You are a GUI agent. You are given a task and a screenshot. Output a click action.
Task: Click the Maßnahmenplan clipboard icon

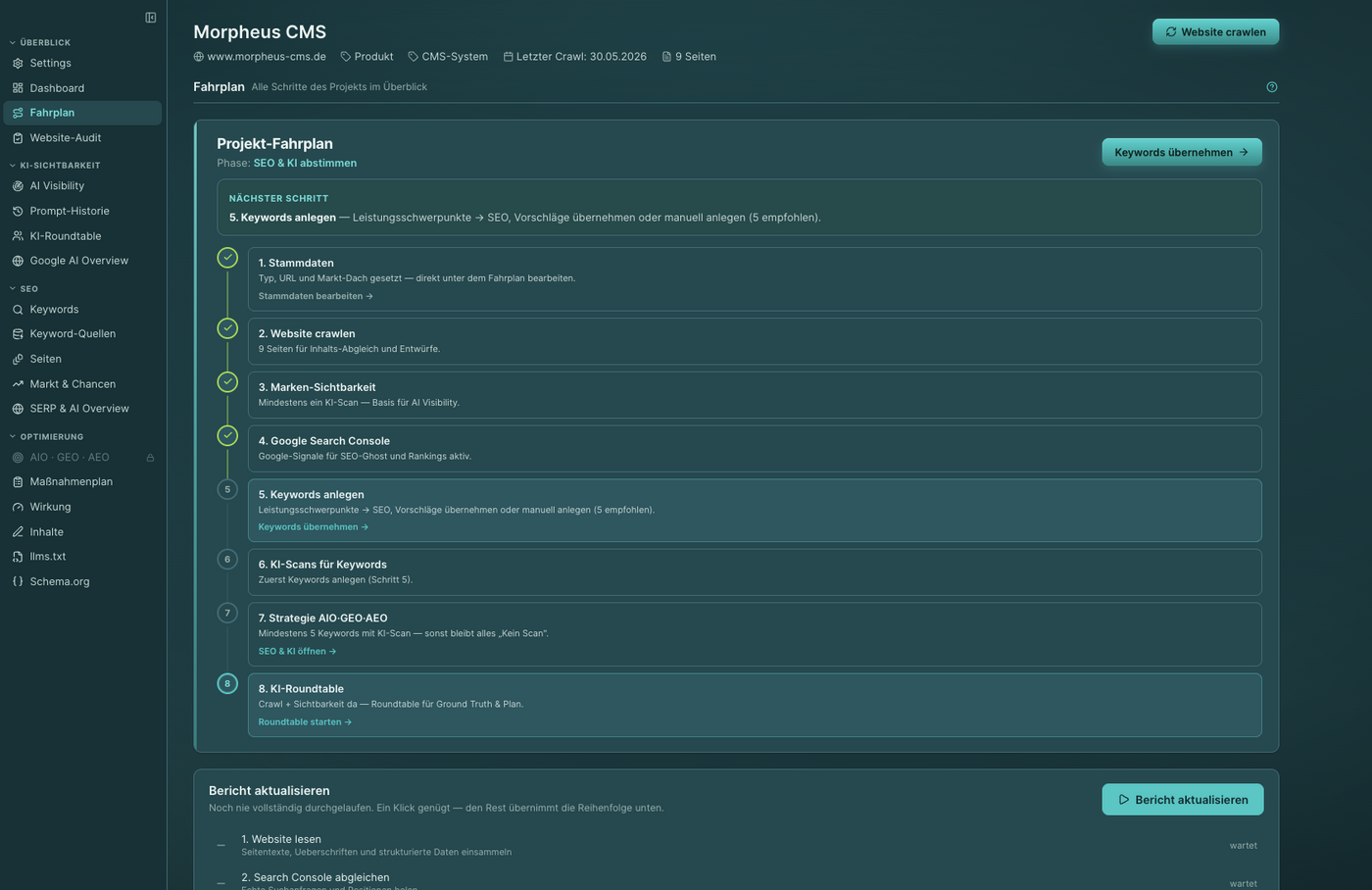[18, 482]
